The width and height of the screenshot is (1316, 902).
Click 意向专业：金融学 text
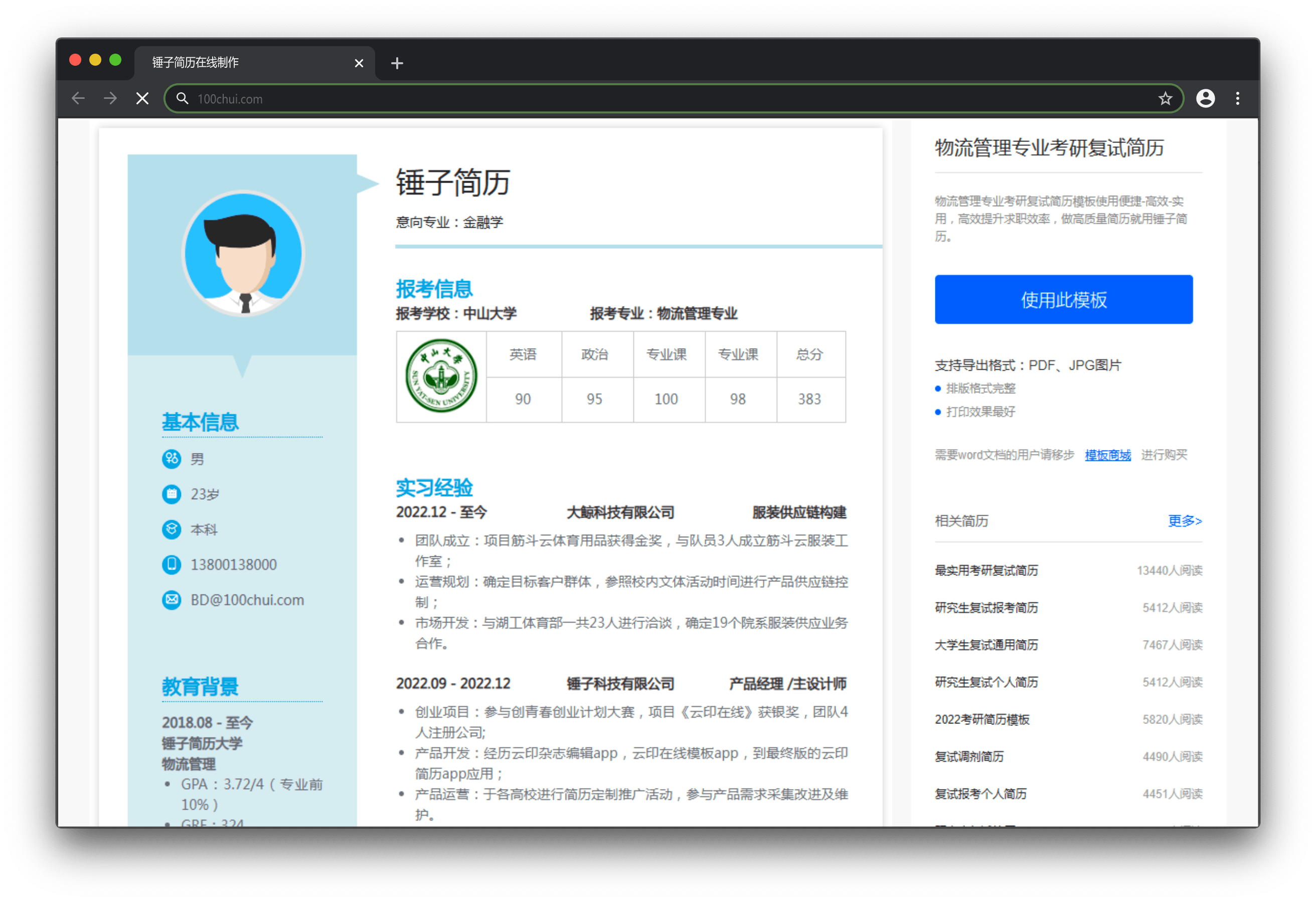449,223
